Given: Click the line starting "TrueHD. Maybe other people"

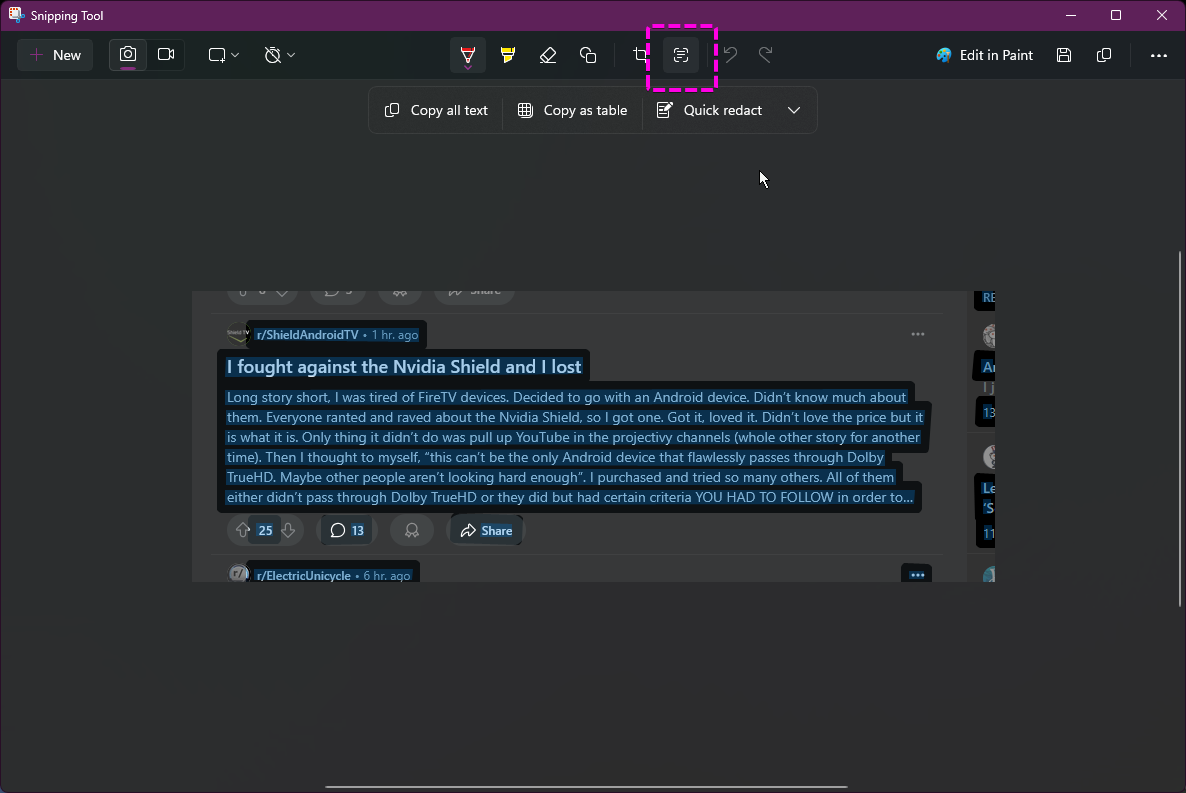Looking at the screenshot, I should click(560, 477).
